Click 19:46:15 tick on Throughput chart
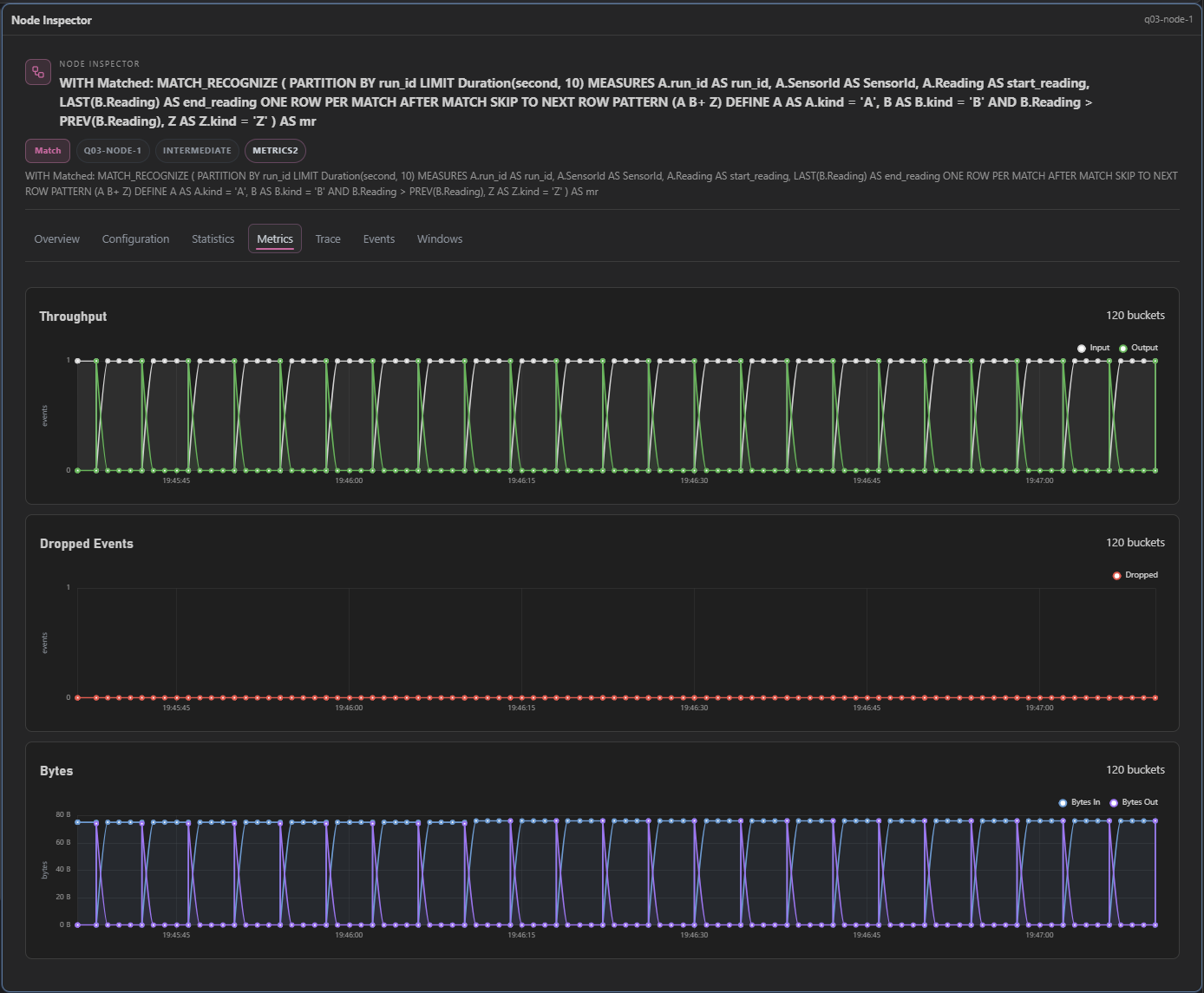The image size is (1204, 993). (521, 480)
